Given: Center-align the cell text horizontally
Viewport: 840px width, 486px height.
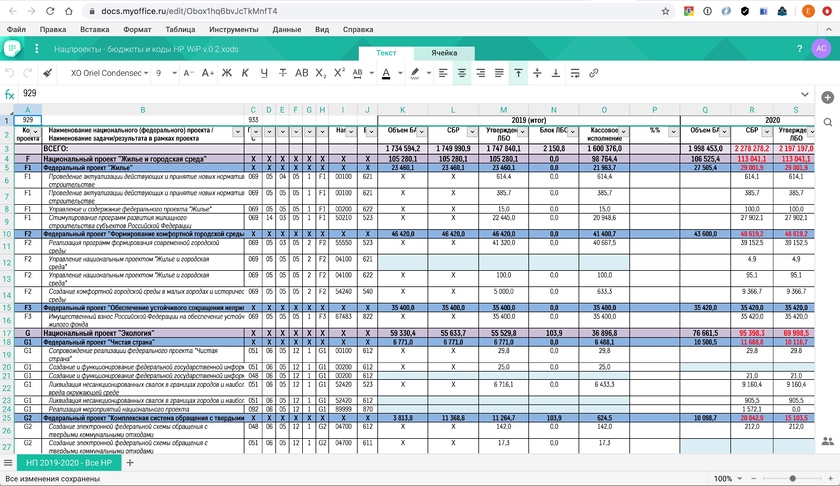Looking at the screenshot, I should point(462,73).
